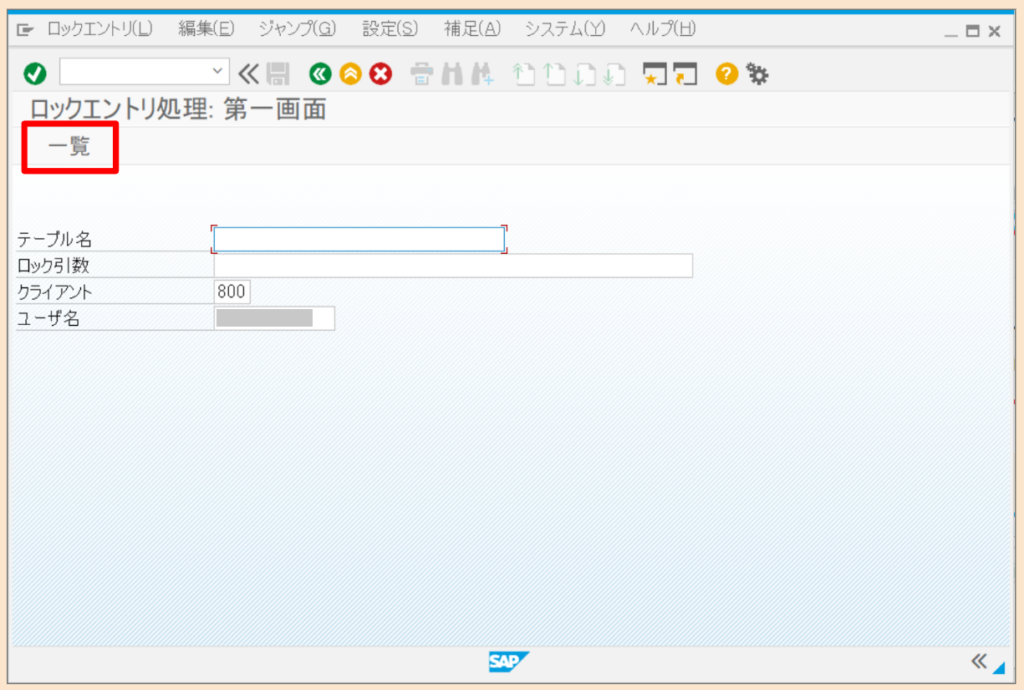1024x690 pixels.
Task: Click the Last Page icon
Action: pyautogui.click(x=615, y=74)
